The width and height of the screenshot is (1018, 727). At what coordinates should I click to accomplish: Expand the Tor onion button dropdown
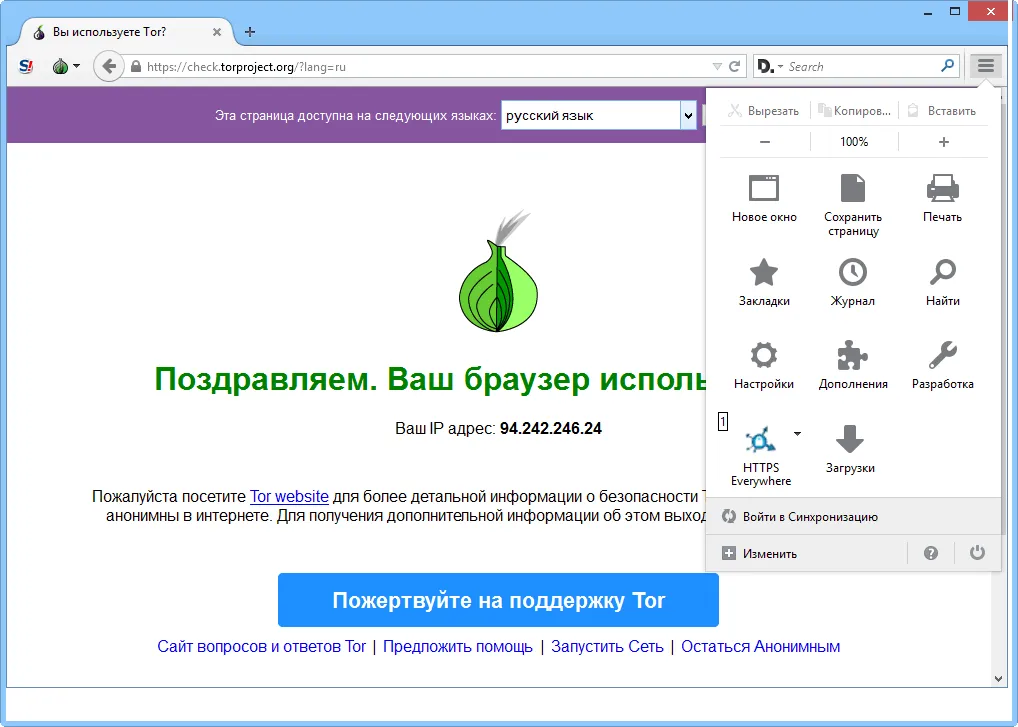point(77,67)
